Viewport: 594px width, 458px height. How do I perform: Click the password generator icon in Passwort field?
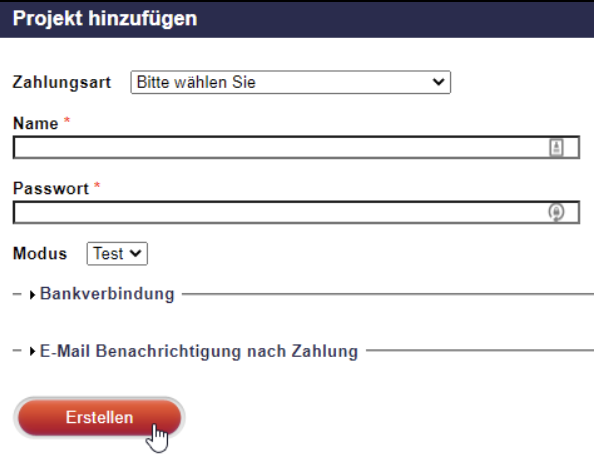[556, 212]
